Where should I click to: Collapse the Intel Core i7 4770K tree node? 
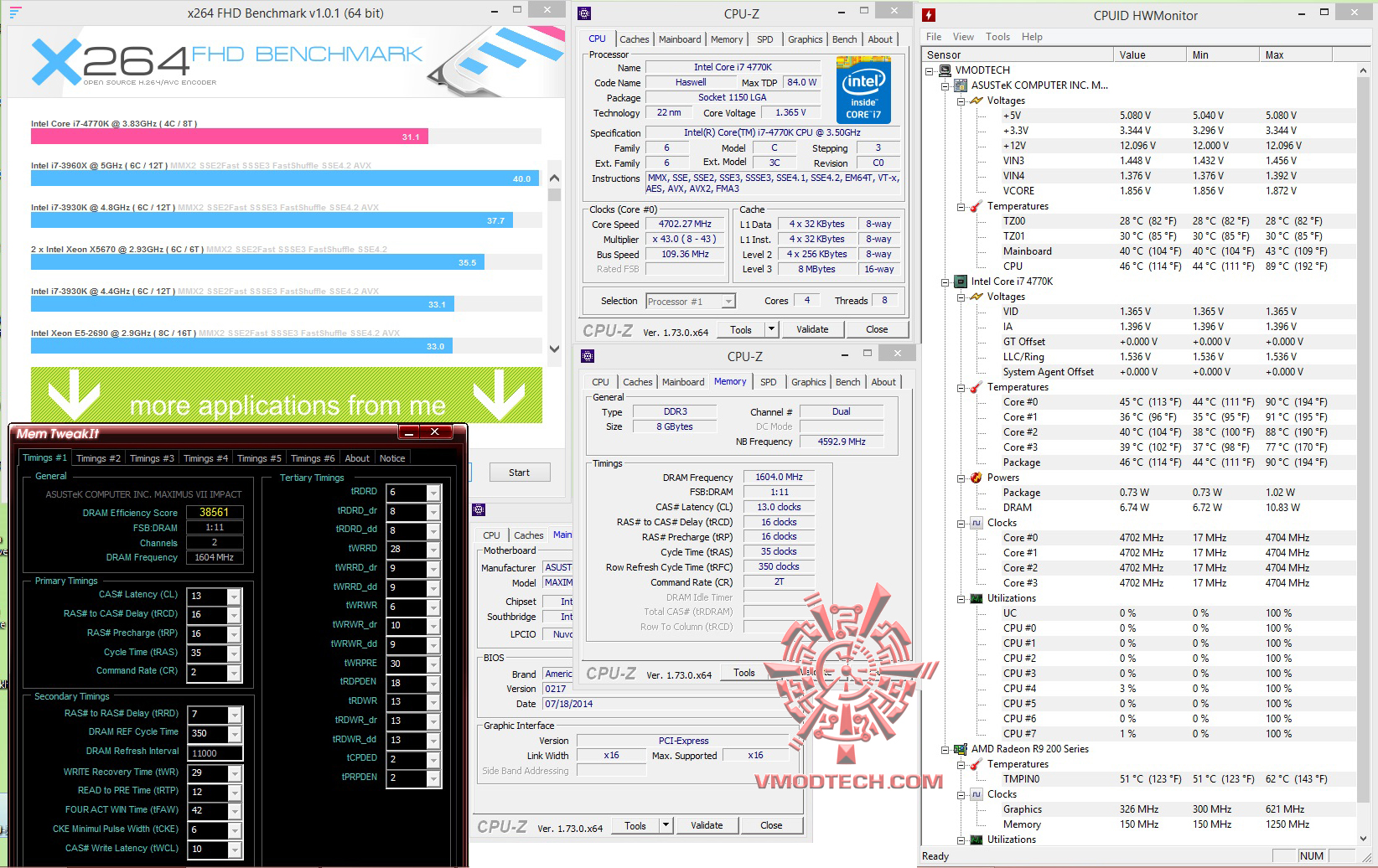tap(945, 282)
